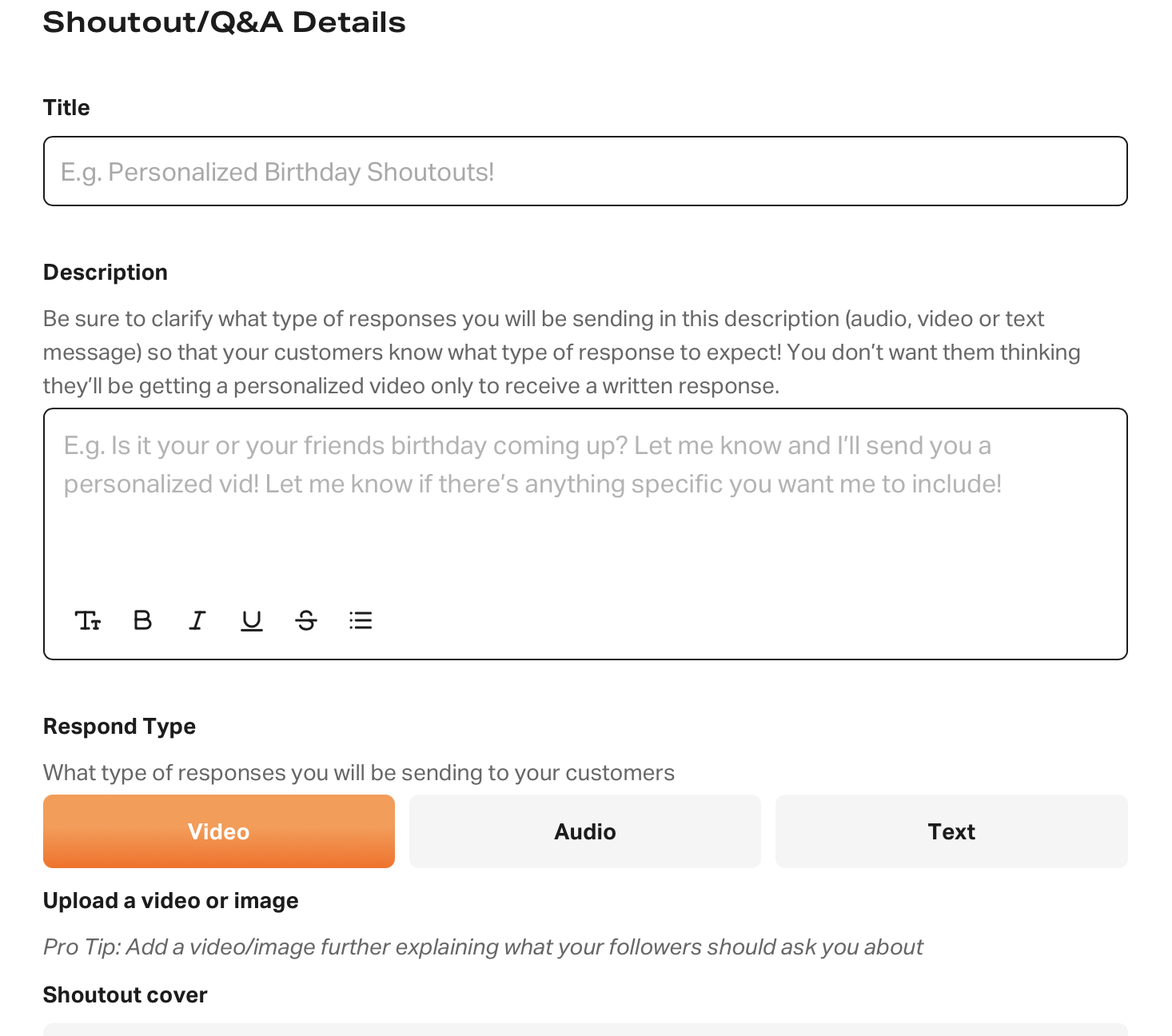Choose Audio as the respond type
Viewport: 1172px width, 1036px height.
585,831
